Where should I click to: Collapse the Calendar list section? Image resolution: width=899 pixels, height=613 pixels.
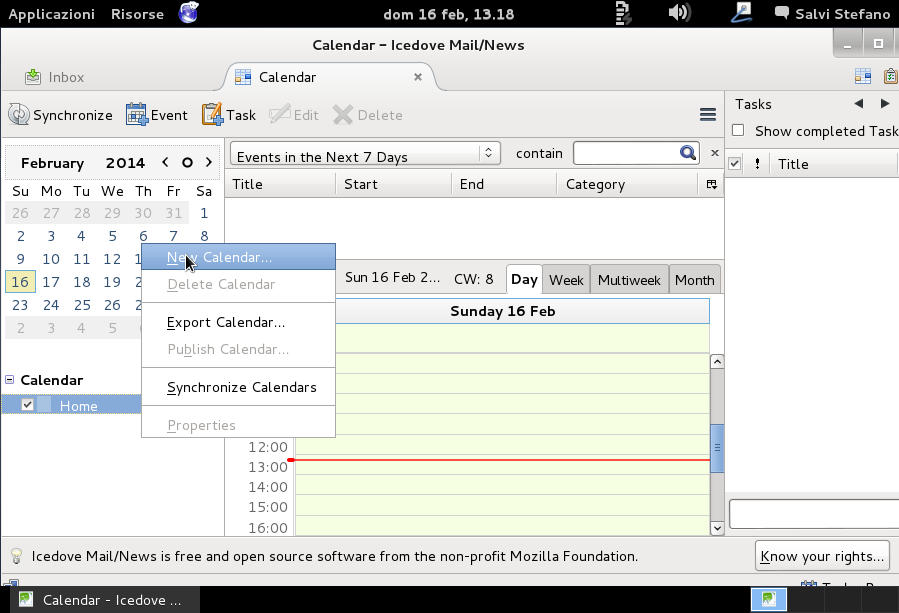(10, 380)
